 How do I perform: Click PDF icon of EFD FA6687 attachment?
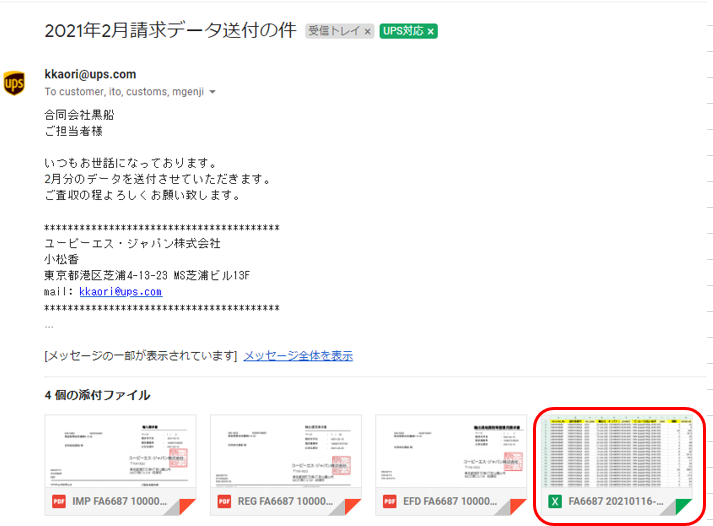point(390,501)
